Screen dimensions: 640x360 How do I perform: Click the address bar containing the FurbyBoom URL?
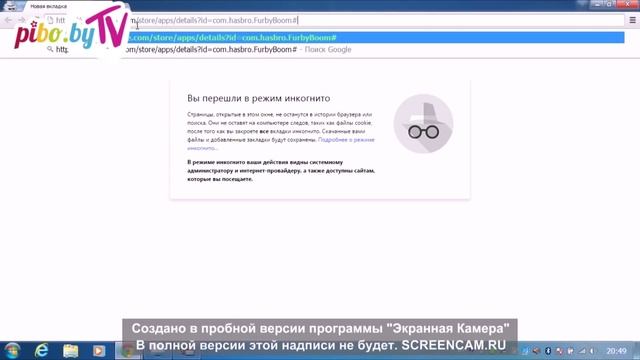(x=335, y=20)
